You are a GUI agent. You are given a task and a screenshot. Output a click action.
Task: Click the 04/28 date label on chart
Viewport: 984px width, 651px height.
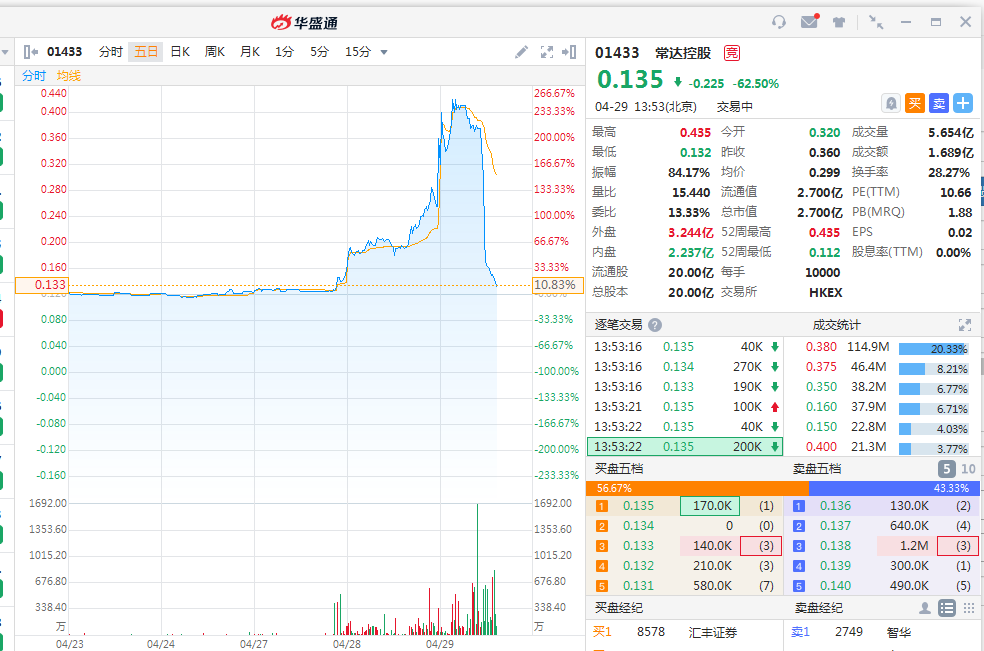[x=346, y=644]
